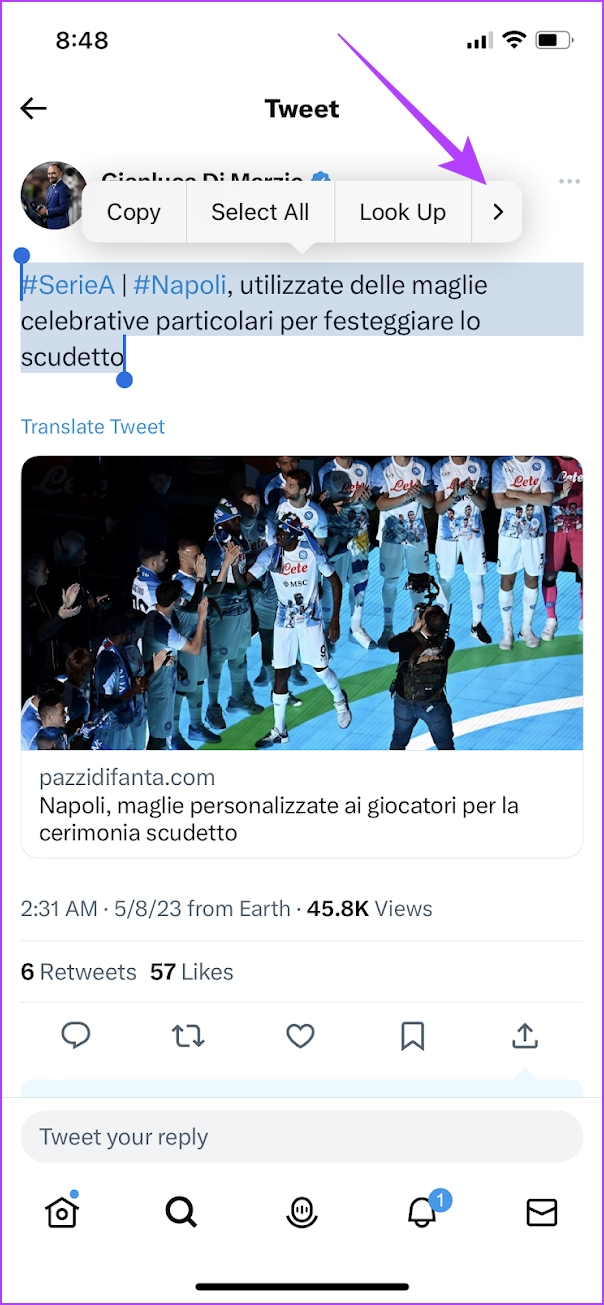
Task: Open the three-dot tweet options menu
Action: pos(570,182)
